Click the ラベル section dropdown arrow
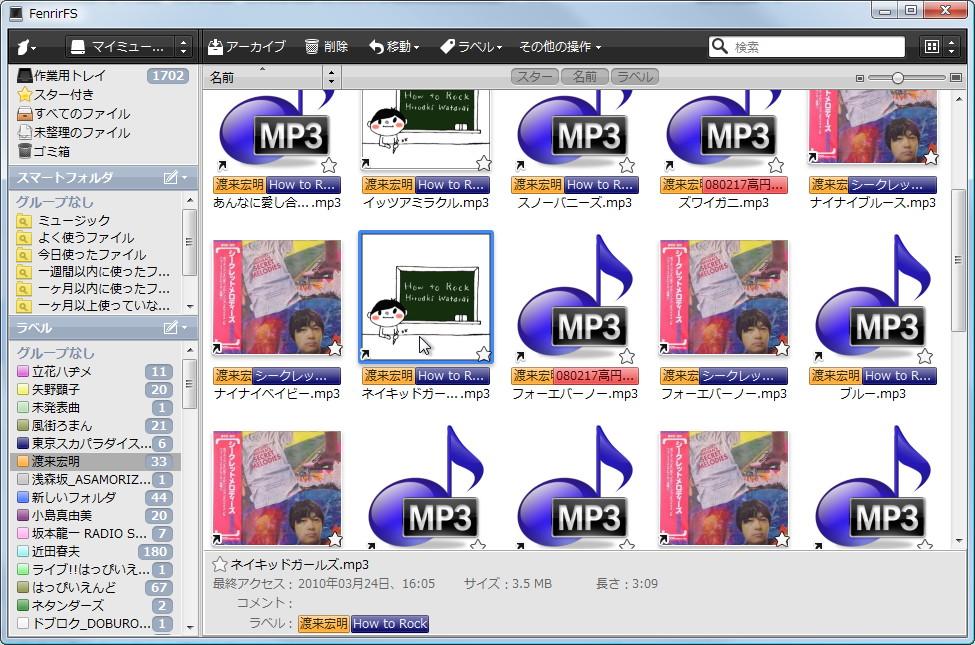Viewport: 975px width, 645px height. point(184,328)
